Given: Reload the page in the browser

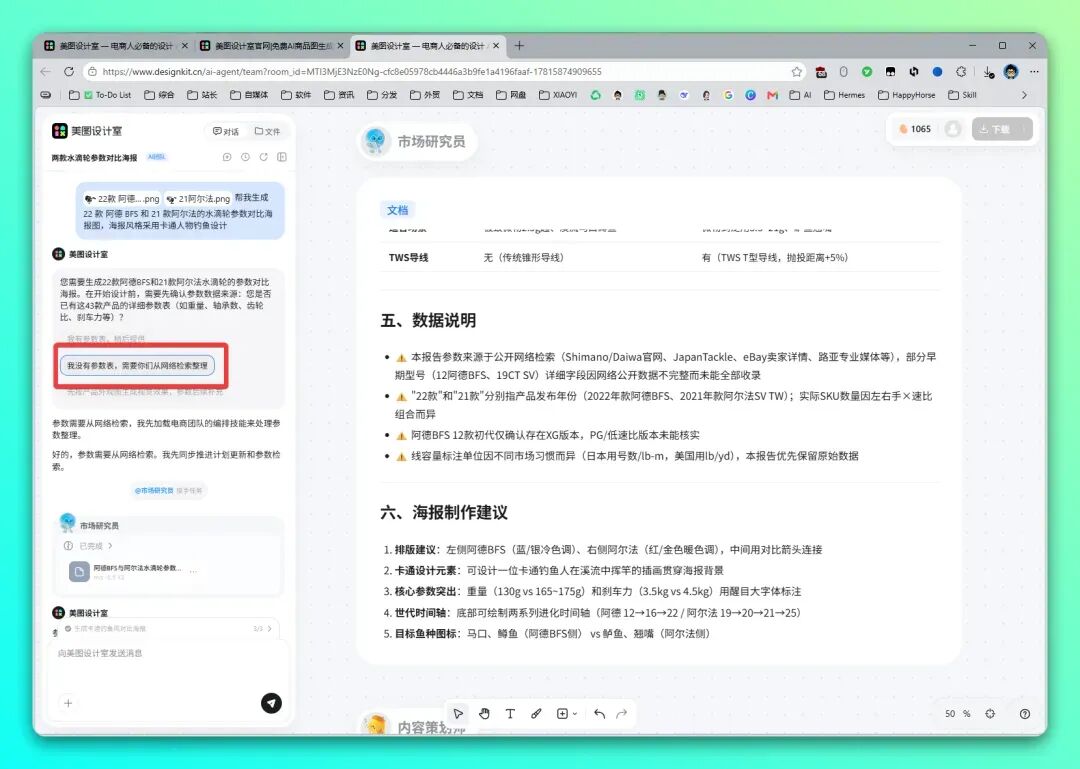Looking at the screenshot, I should click(69, 72).
